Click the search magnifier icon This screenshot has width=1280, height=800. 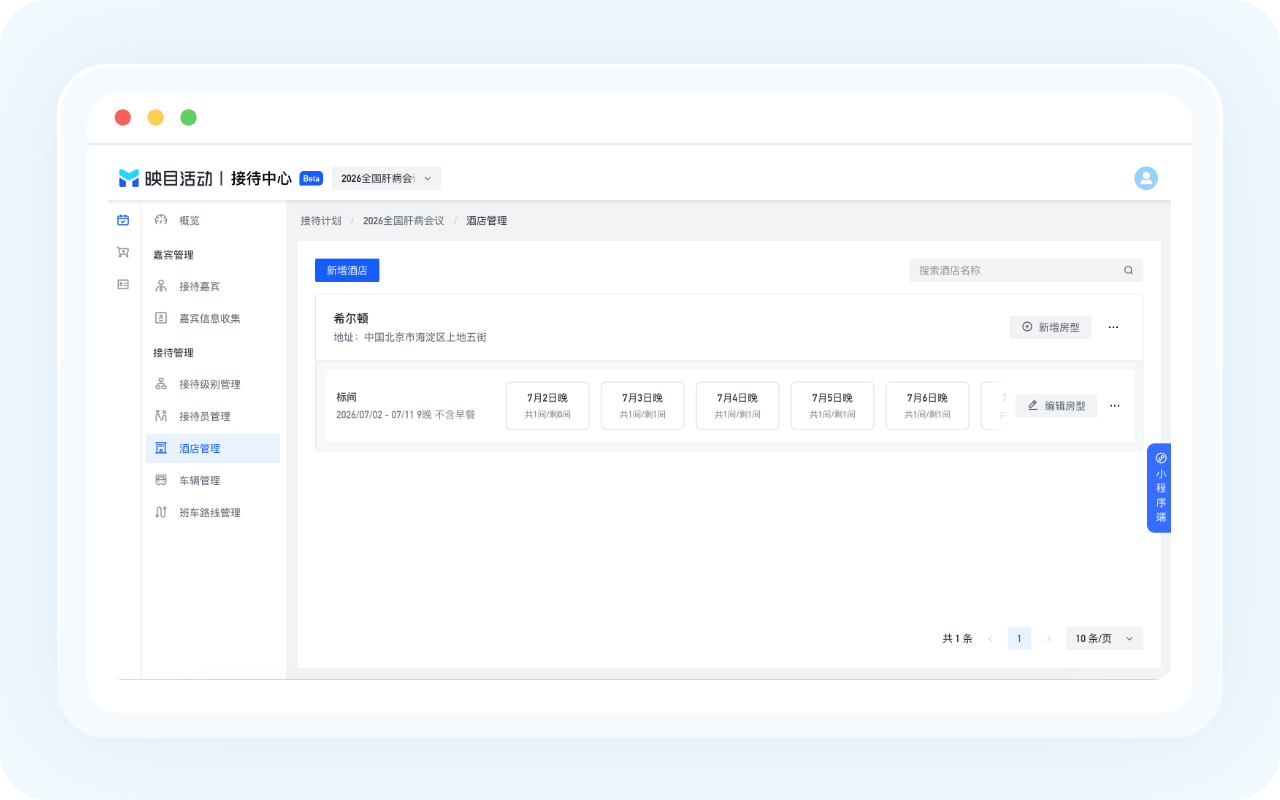[1128, 270]
